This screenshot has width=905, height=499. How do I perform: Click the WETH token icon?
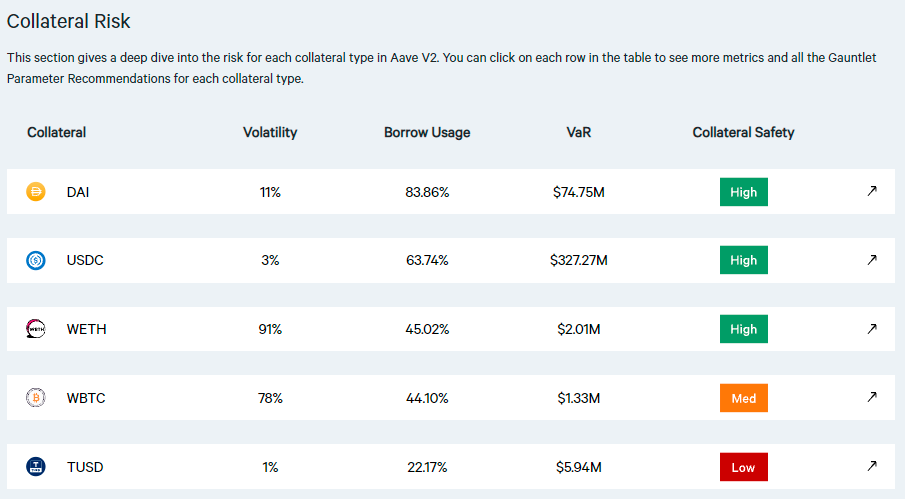click(x=36, y=329)
